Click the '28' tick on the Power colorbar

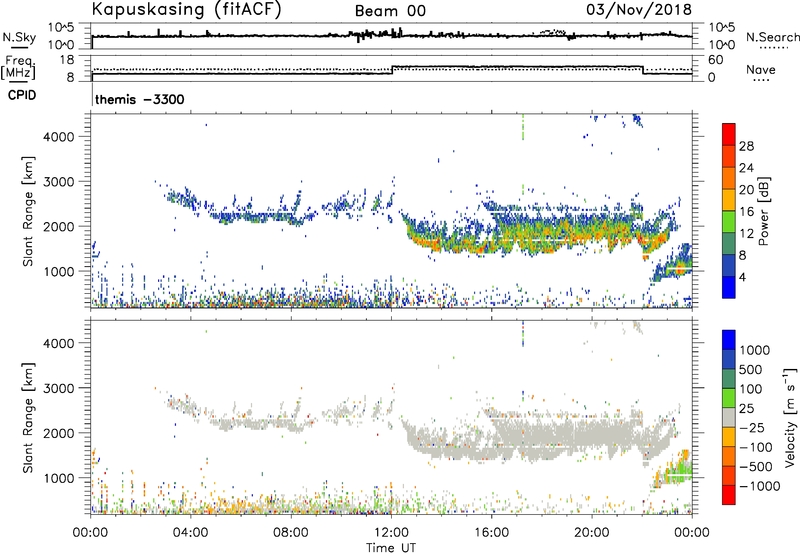(746, 146)
